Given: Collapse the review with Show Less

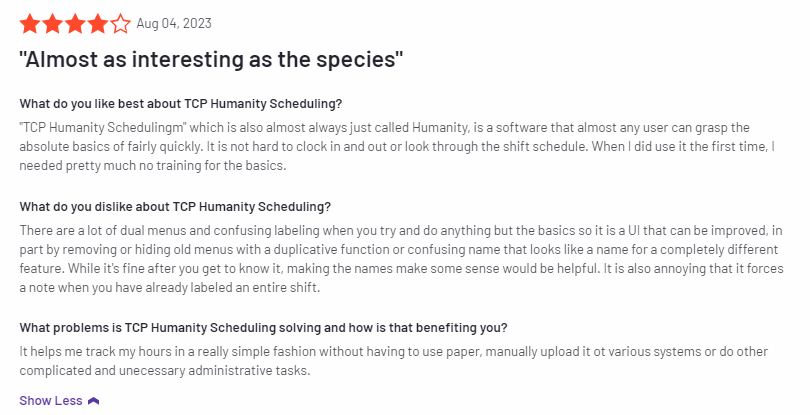Looking at the screenshot, I should (x=51, y=401).
